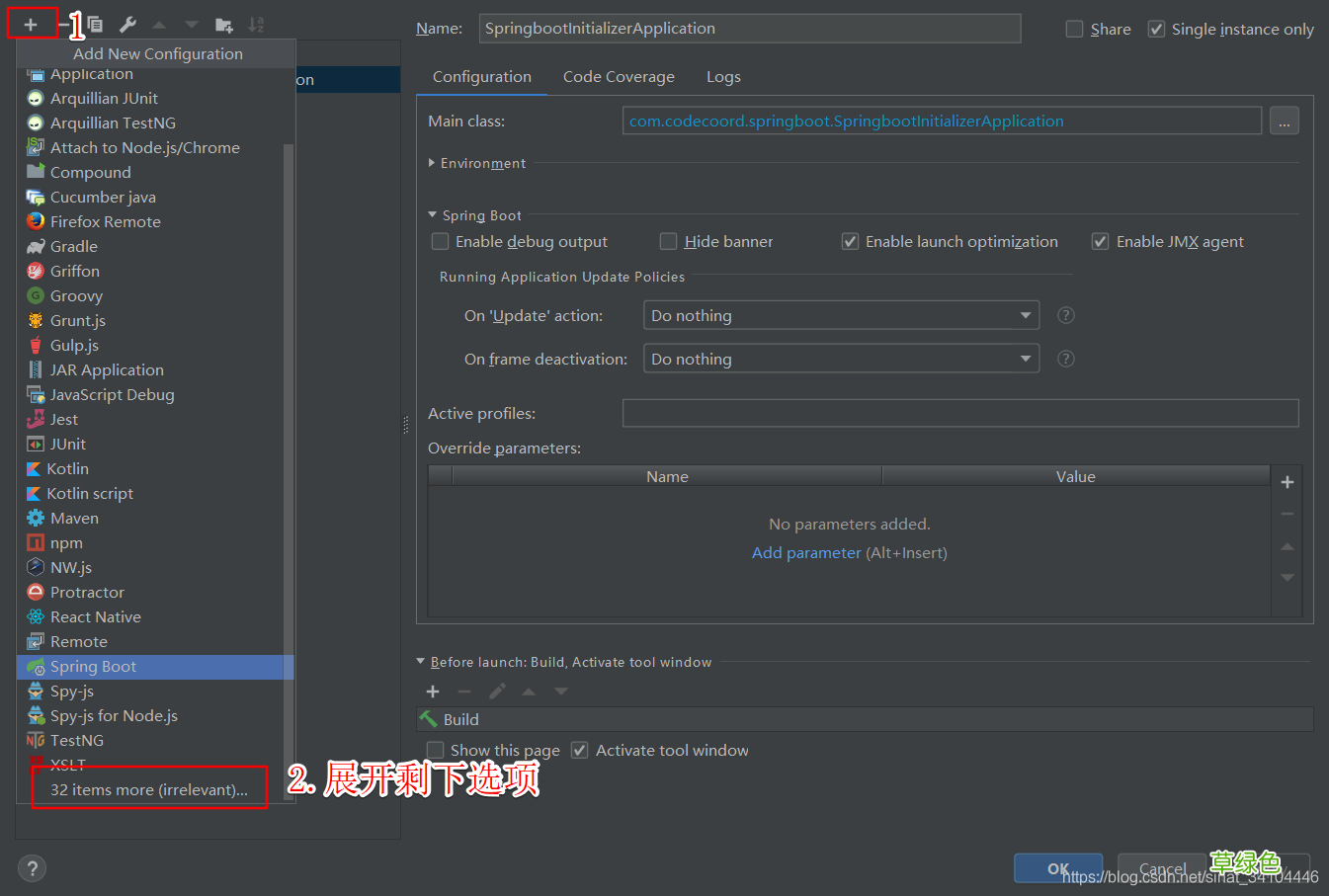Click the Active profiles input field
This screenshot has width=1329, height=896.
pos(959,413)
